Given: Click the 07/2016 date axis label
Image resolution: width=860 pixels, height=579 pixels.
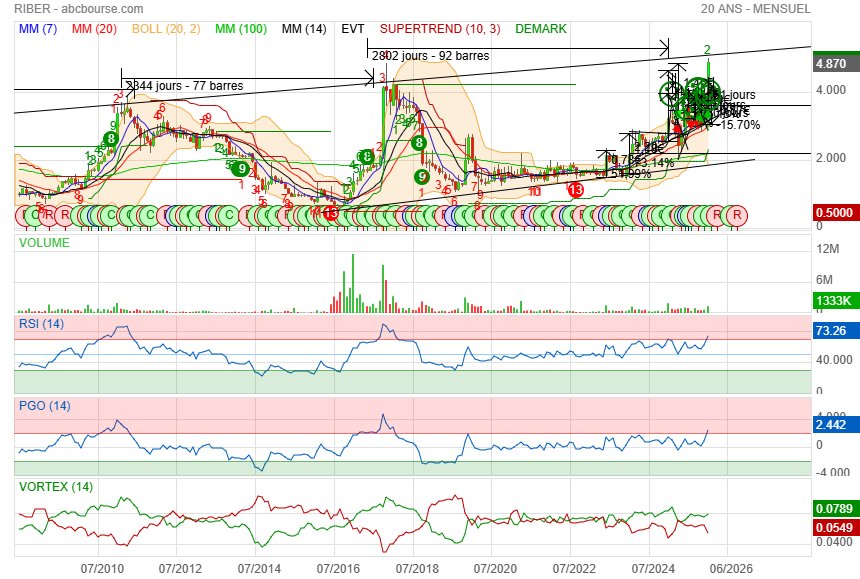Looking at the screenshot, I should [x=338, y=569].
